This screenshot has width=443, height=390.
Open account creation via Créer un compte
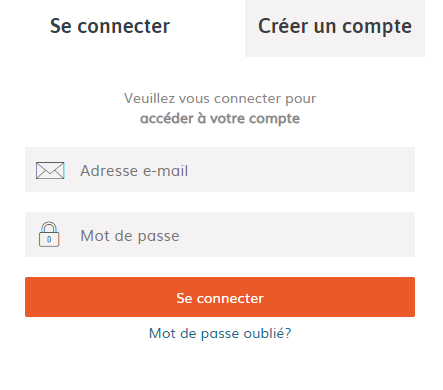pos(335,28)
